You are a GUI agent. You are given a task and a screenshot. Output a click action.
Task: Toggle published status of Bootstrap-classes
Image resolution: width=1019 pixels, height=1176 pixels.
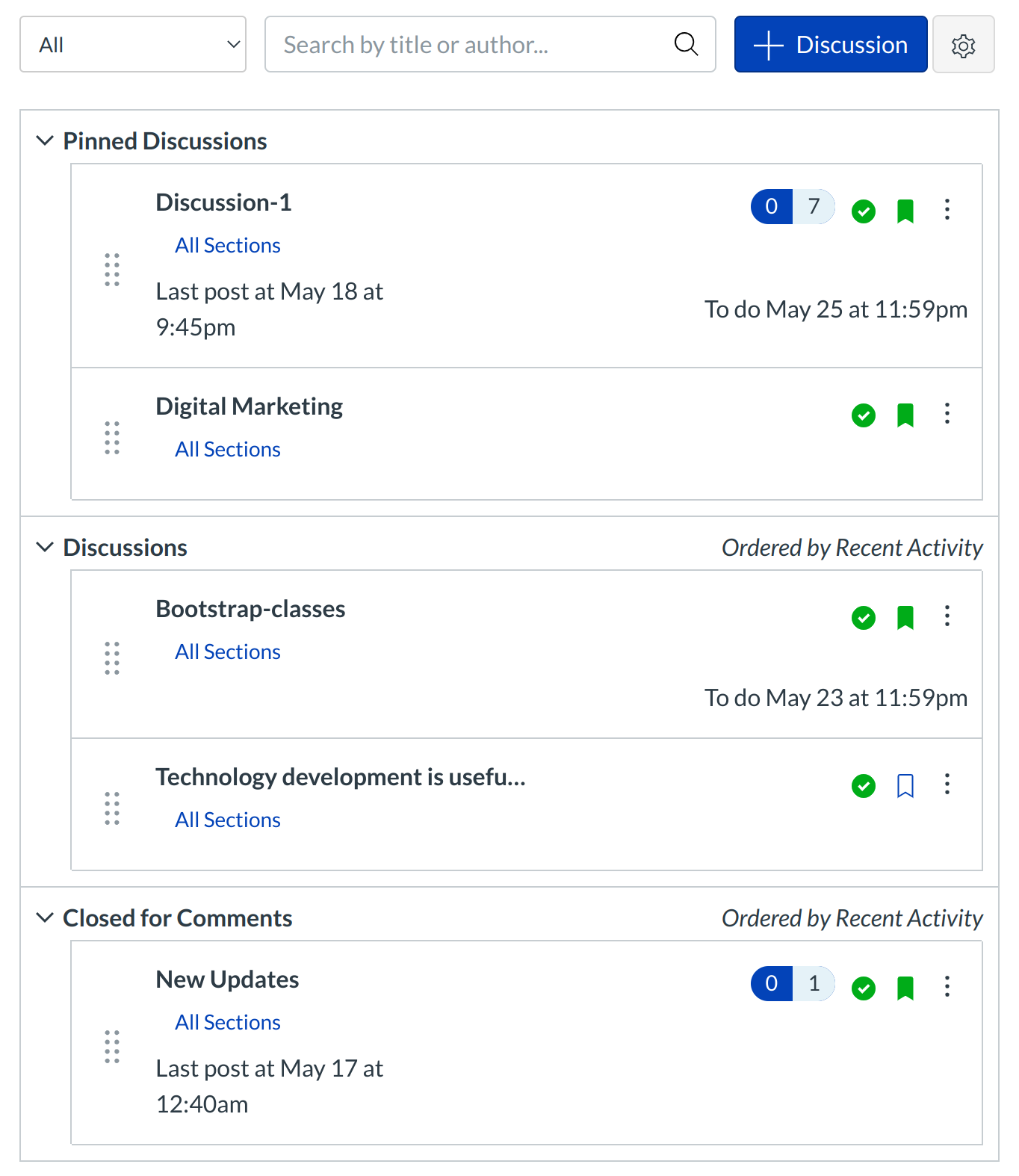[x=864, y=618]
